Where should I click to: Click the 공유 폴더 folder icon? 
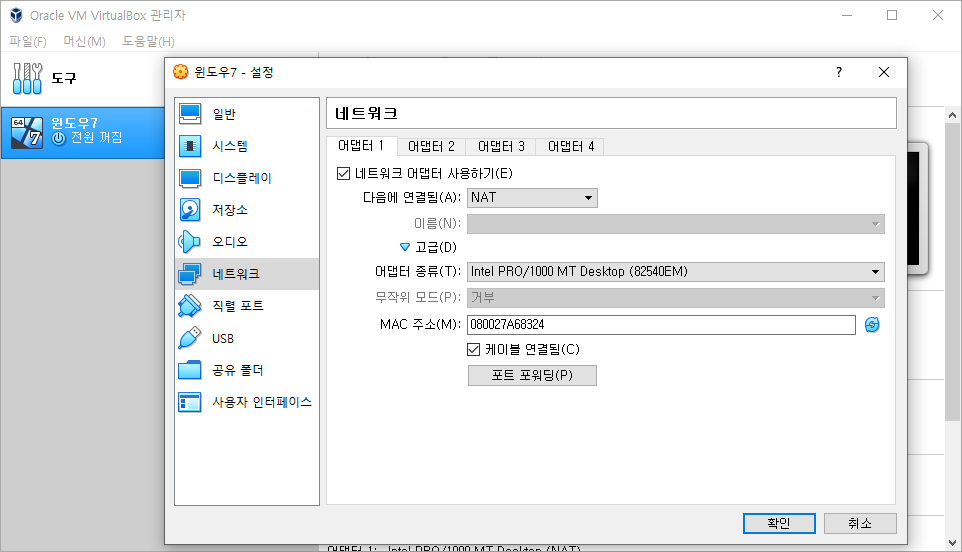pos(190,370)
